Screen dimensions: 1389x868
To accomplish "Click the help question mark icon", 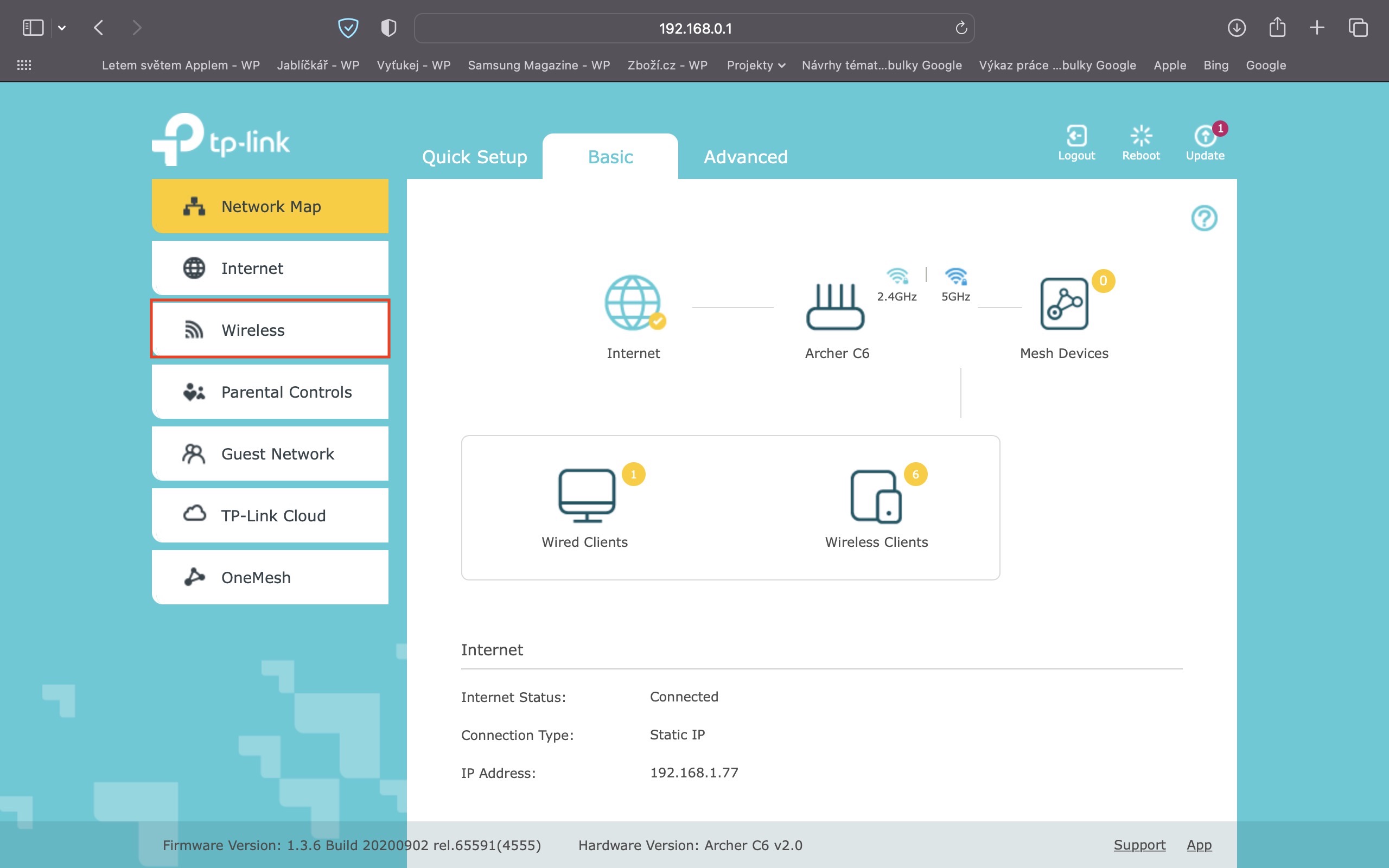I will (1203, 218).
